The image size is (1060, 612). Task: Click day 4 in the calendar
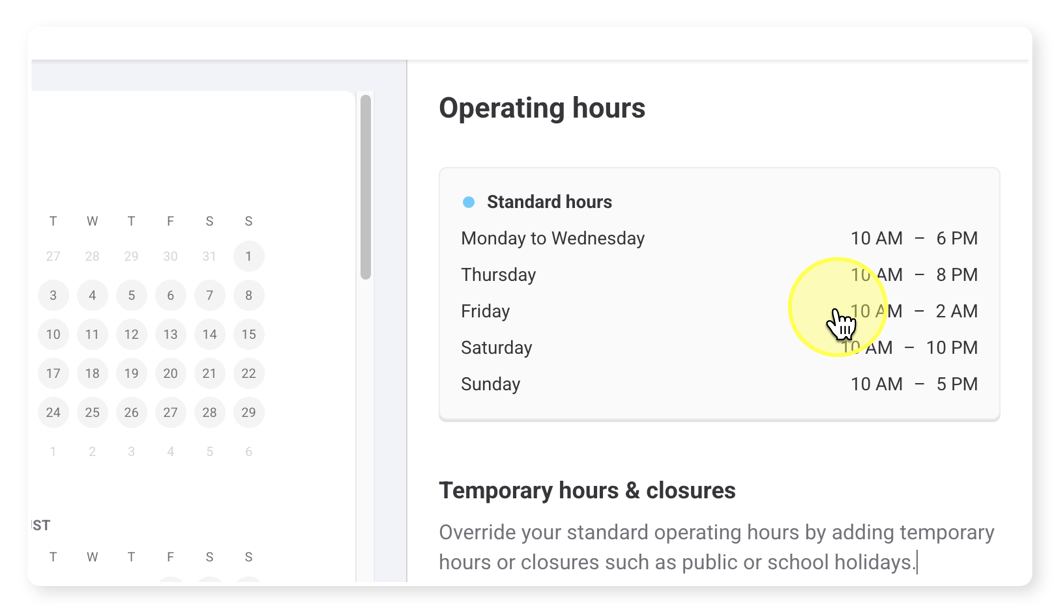(92, 296)
